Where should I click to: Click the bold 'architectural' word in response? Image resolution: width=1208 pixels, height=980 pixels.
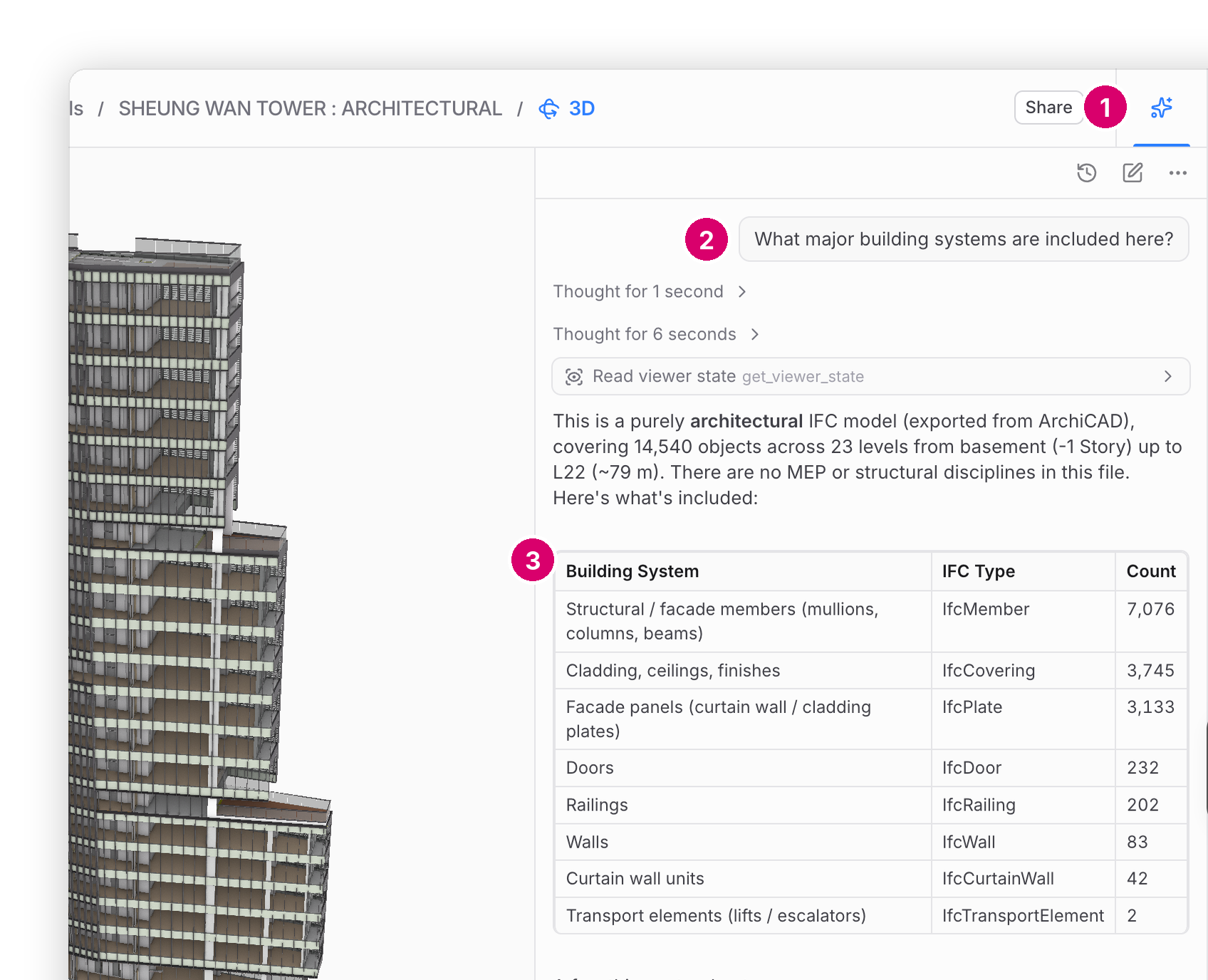(x=746, y=421)
